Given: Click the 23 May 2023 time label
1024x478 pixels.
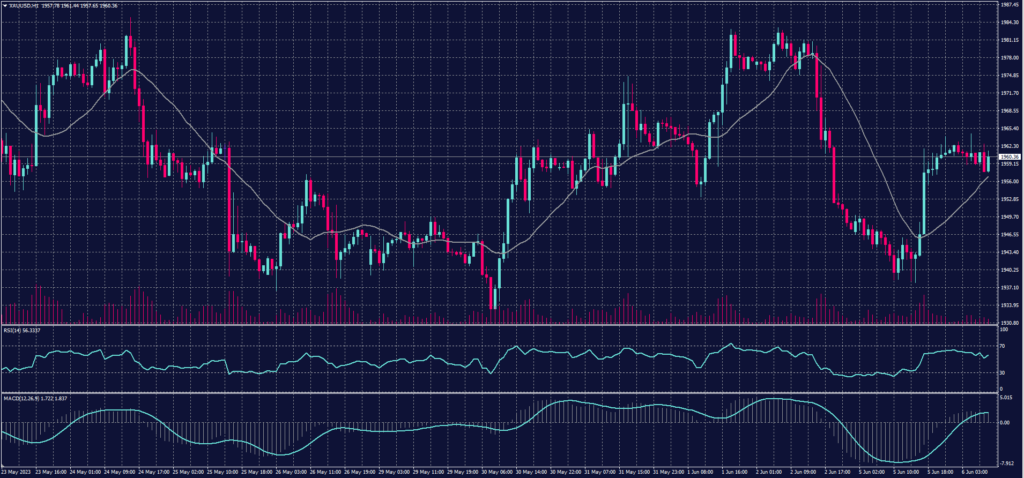Looking at the screenshot, I should coord(17,471).
